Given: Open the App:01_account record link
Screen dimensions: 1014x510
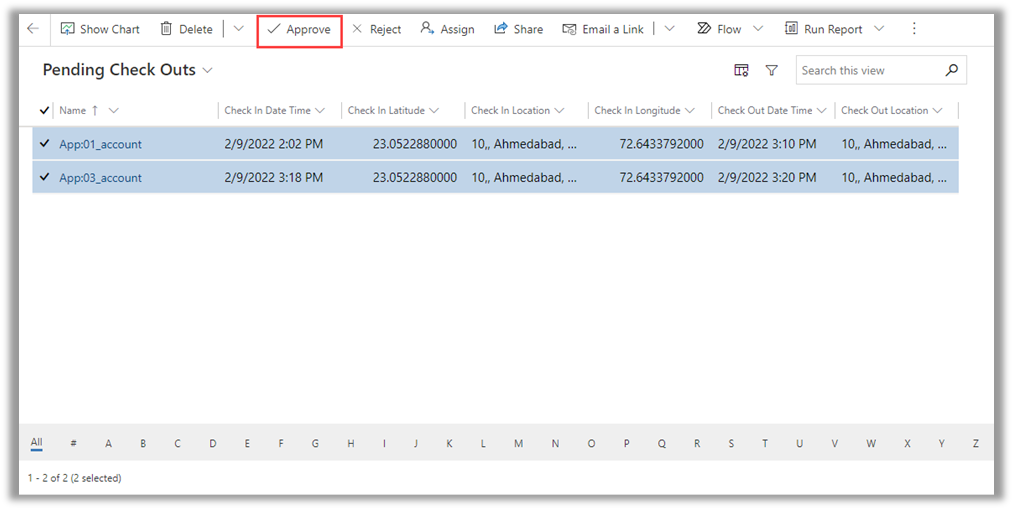Looking at the screenshot, I should (x=100, y=144).
